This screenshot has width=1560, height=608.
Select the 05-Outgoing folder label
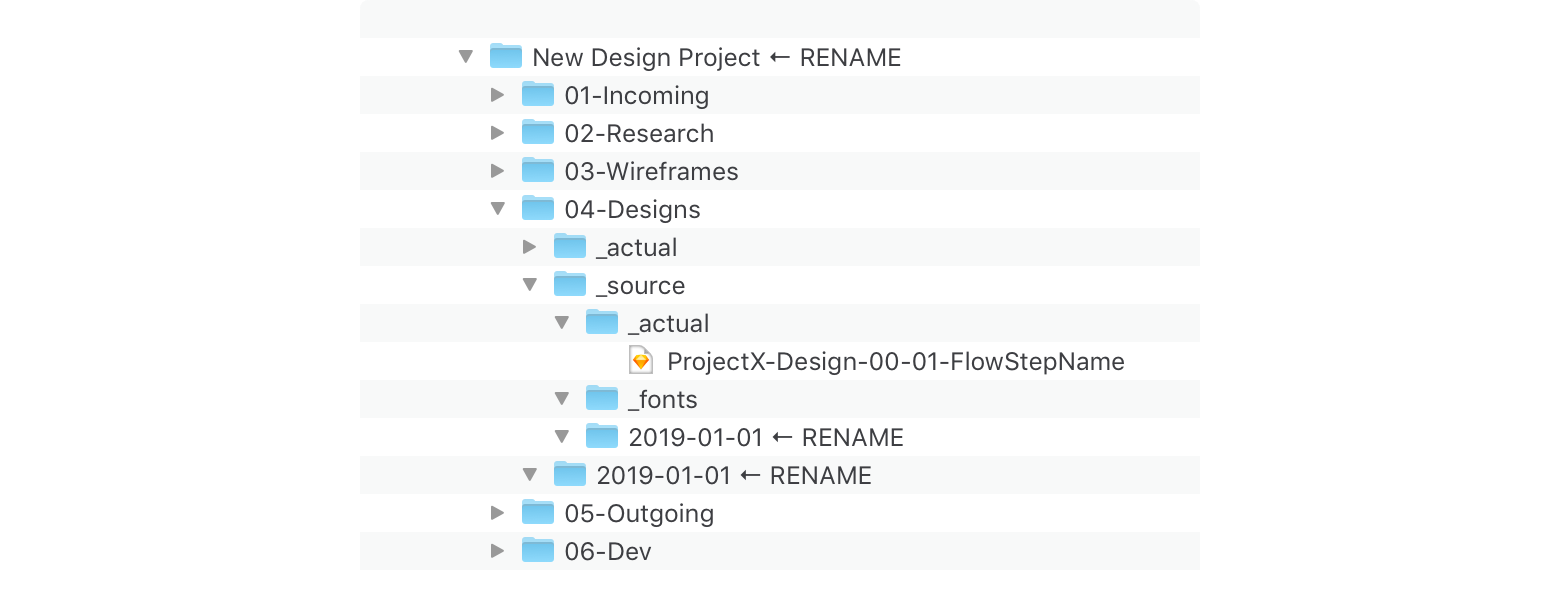coord(639,513)
